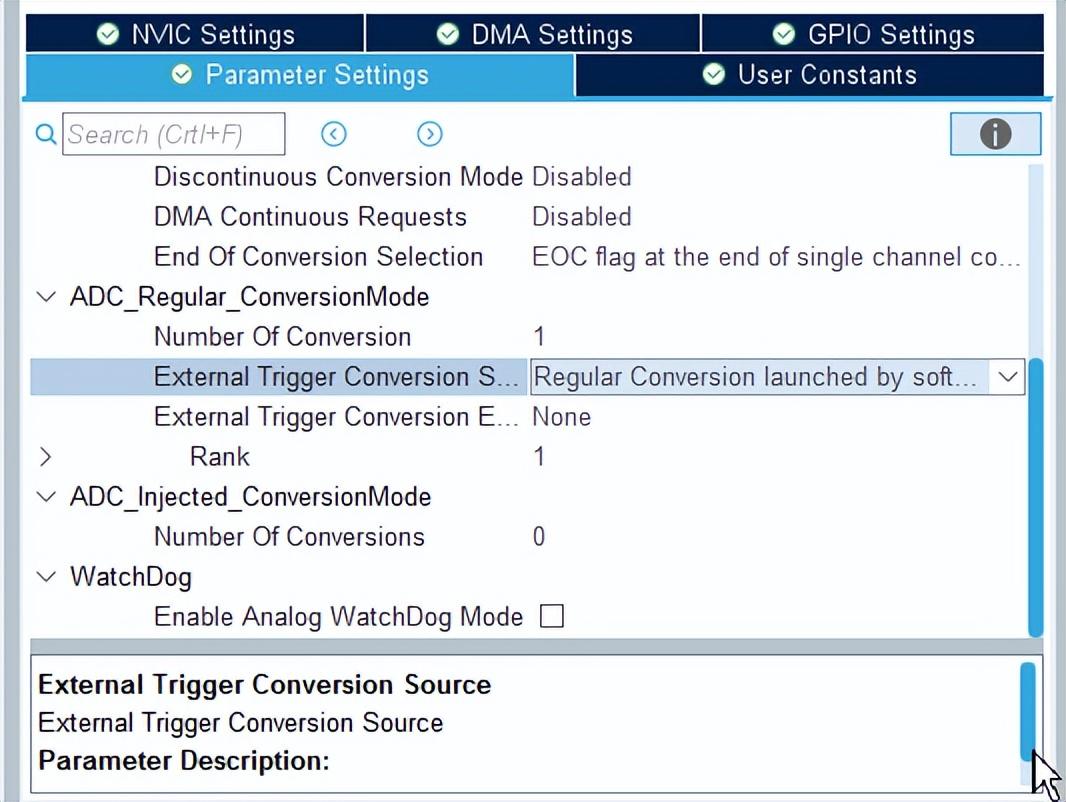Enable Analog WatchDog Mode checkbox
1066x802 pixels.
point(552,617)
